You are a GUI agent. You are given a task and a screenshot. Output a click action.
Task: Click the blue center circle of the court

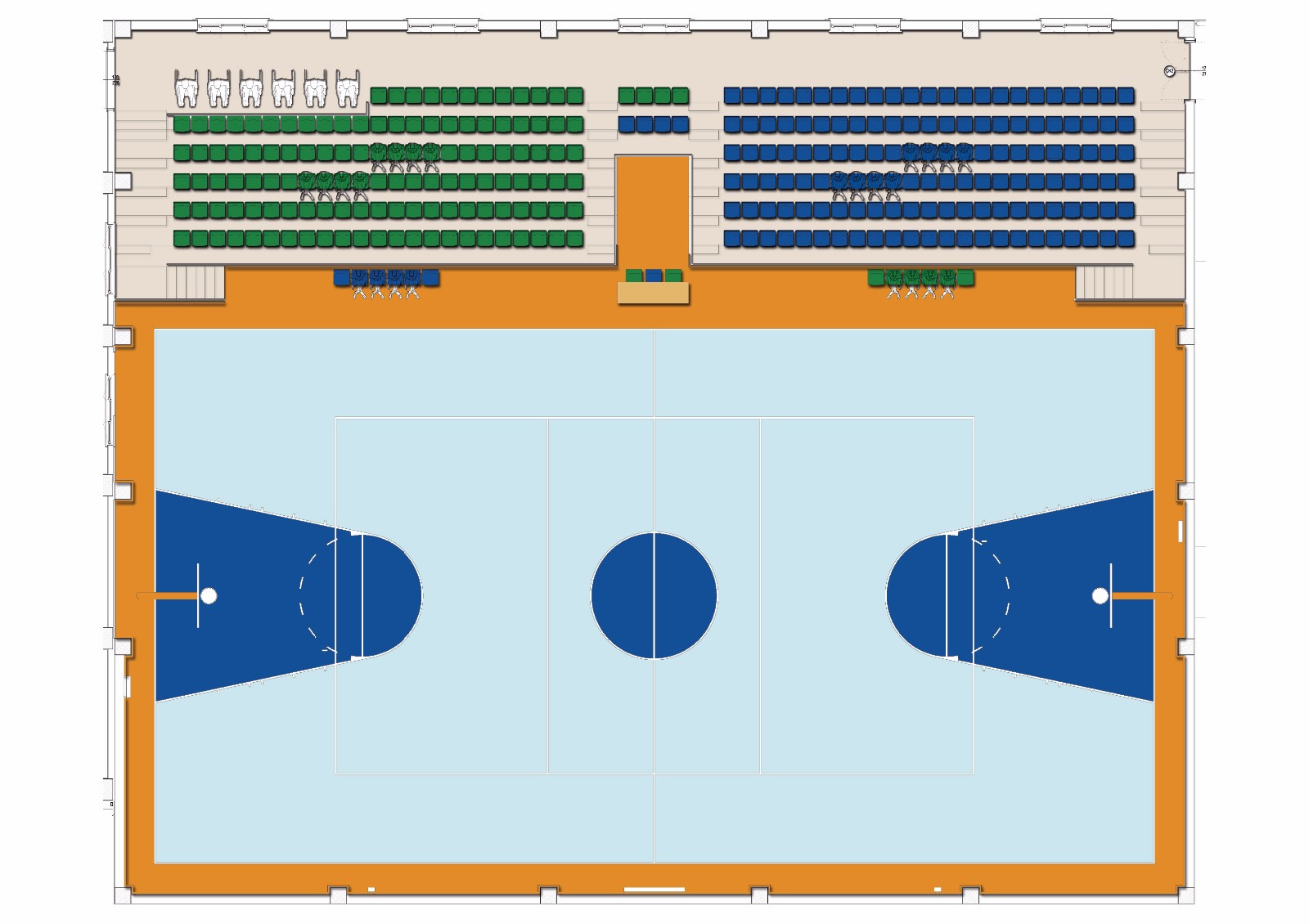coord(654,595)
